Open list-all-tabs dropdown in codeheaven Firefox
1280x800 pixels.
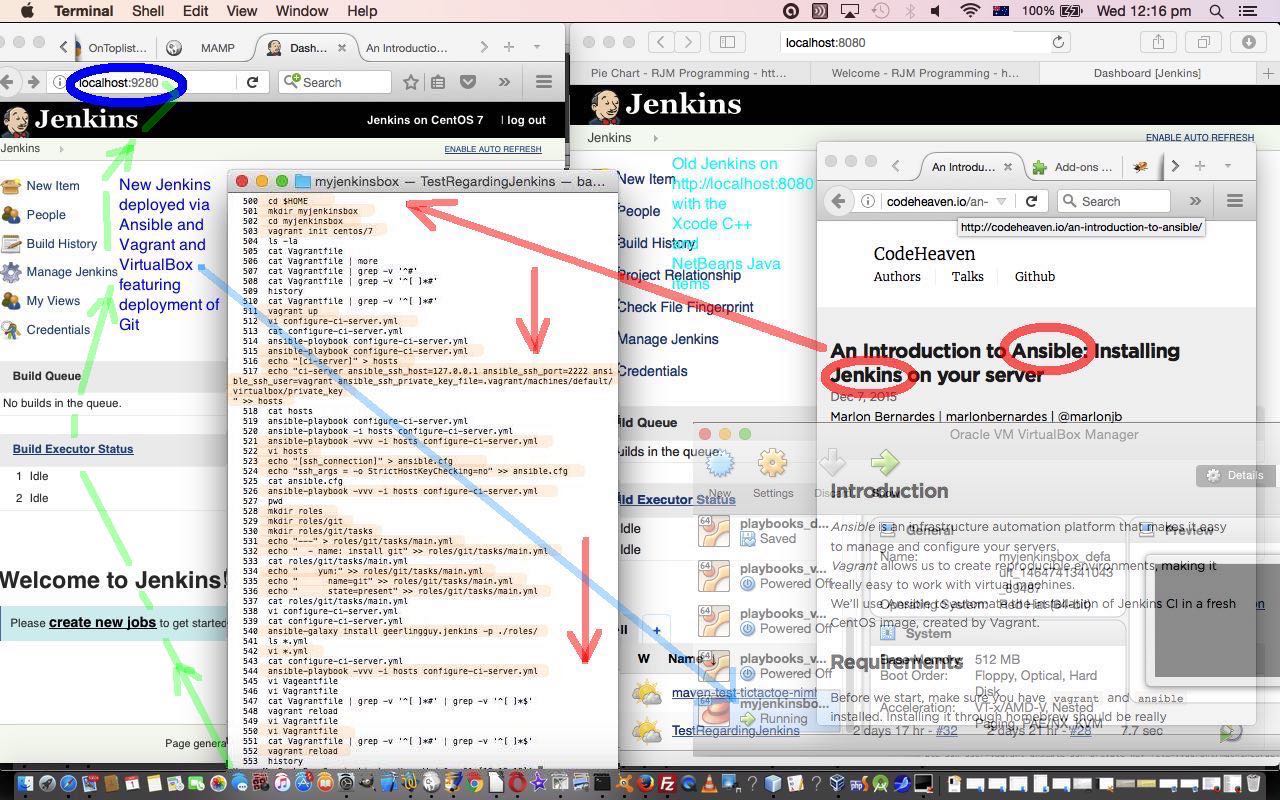point(1227,166)
